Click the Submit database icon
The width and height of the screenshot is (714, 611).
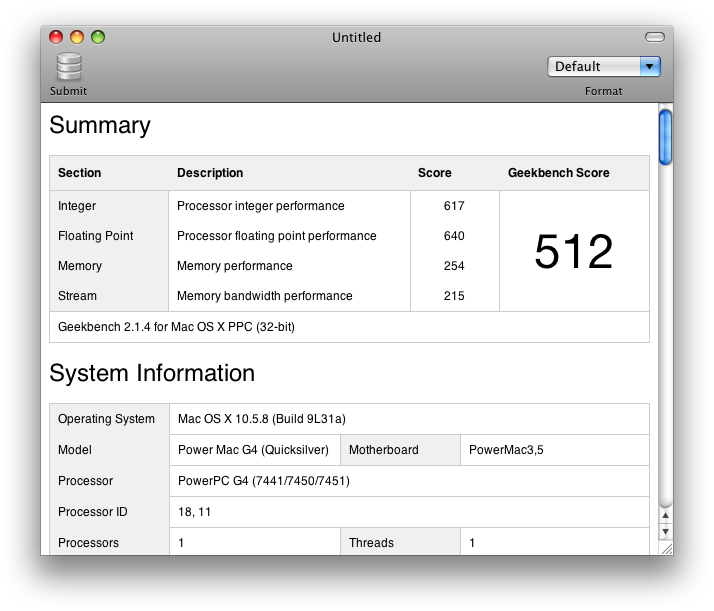click(69, 66)
